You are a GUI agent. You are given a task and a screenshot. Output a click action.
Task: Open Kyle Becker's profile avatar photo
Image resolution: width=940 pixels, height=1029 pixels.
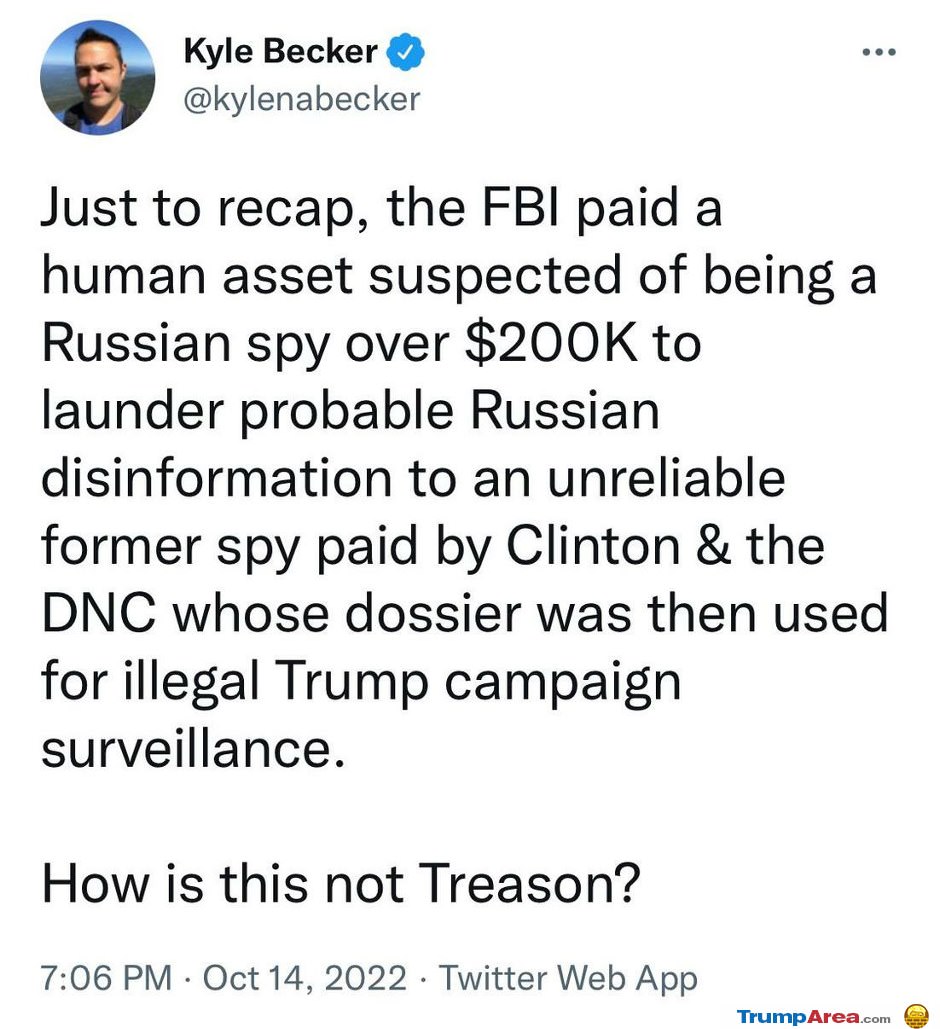(97, 77)
